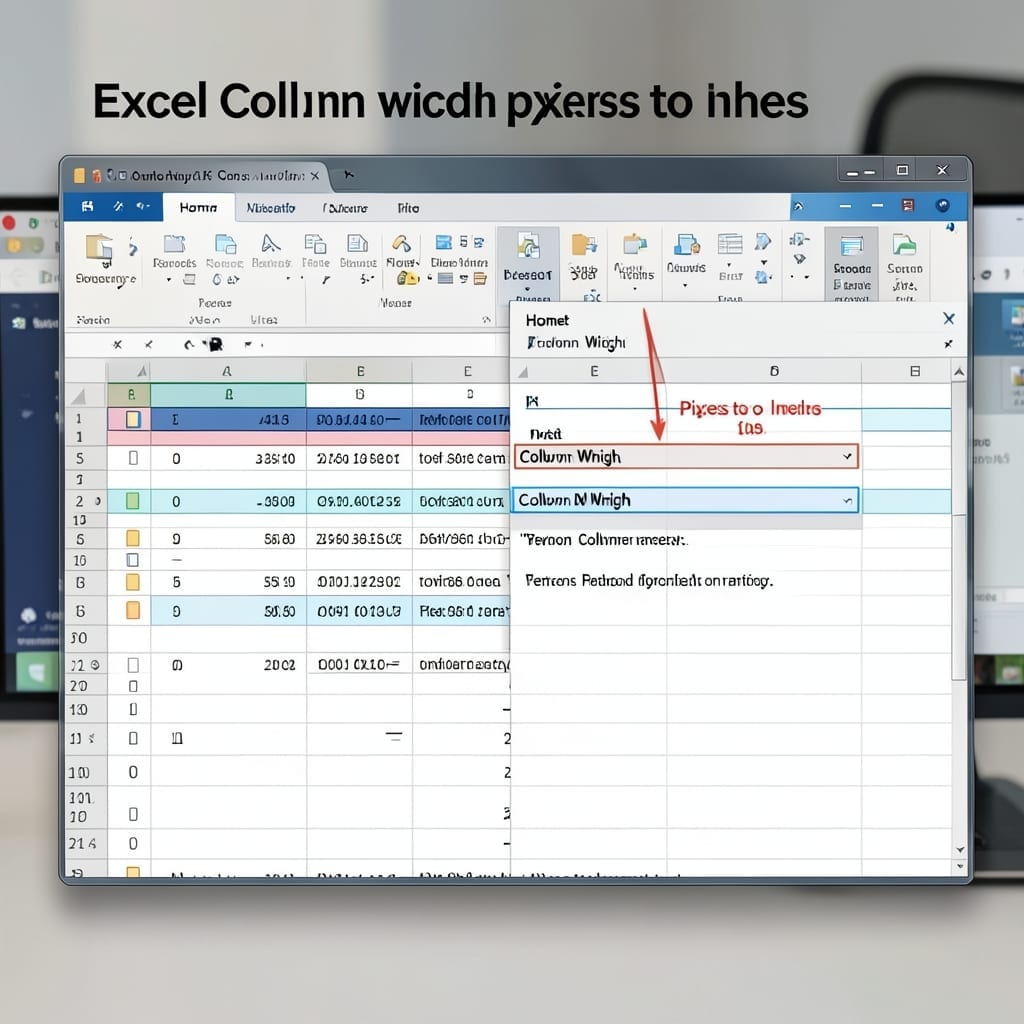
Task: Click the large clipboard paste icon in ribbon
Action: point(99,249)
